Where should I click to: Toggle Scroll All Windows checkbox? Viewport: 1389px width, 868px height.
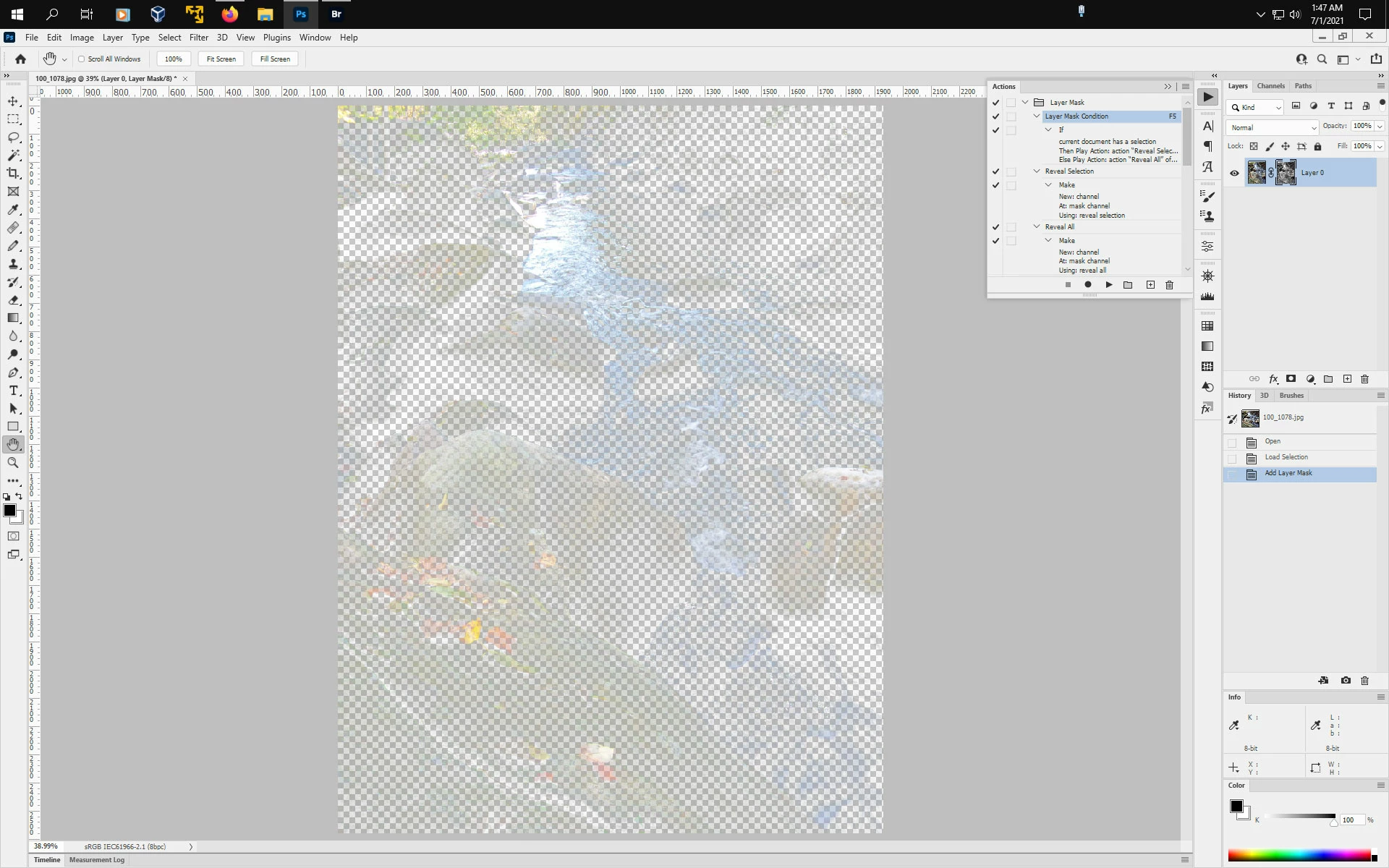82,59
